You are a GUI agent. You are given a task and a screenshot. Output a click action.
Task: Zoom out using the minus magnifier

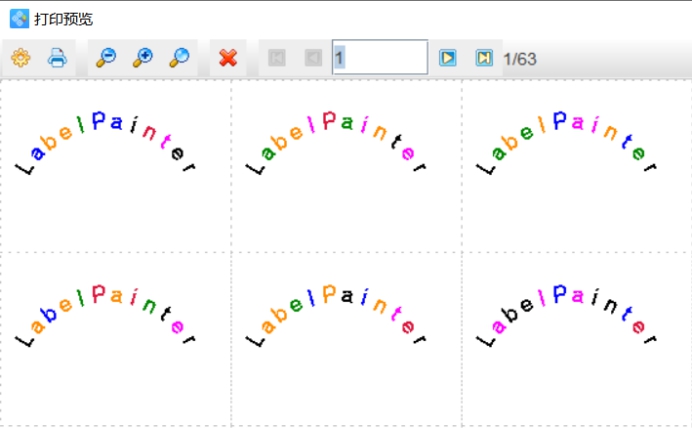[x=105, y=58]
